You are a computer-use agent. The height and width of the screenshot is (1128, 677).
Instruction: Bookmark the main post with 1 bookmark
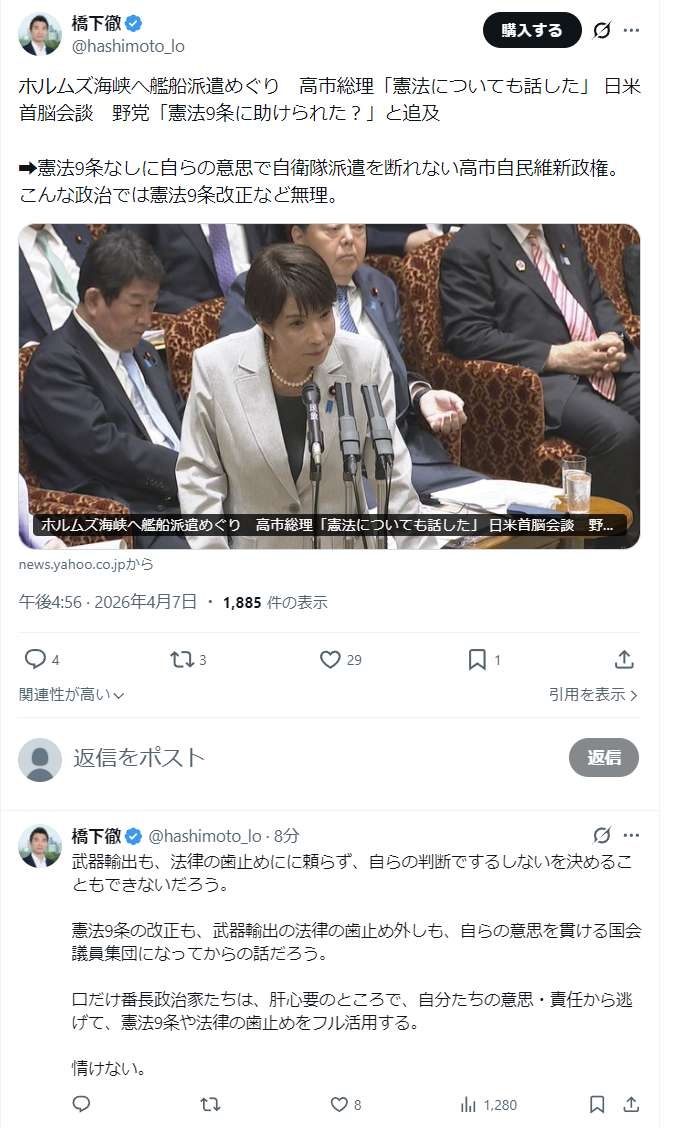pyautogui.click(x=477, y=659)
